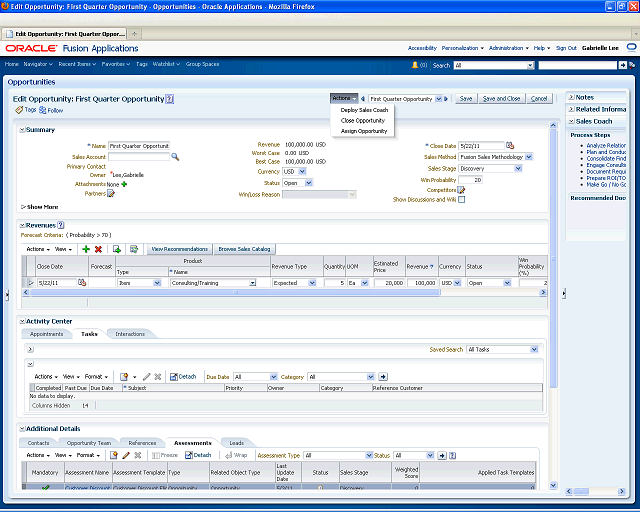640x512 pixels.
Task: Expand the revenue row detail triangle
Action: pyautogui.click(x=31, y=283)
